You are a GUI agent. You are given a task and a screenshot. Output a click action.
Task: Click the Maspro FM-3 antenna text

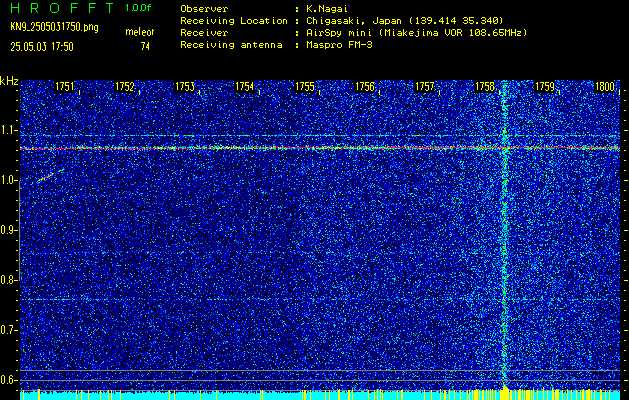(x=339, y=45)
